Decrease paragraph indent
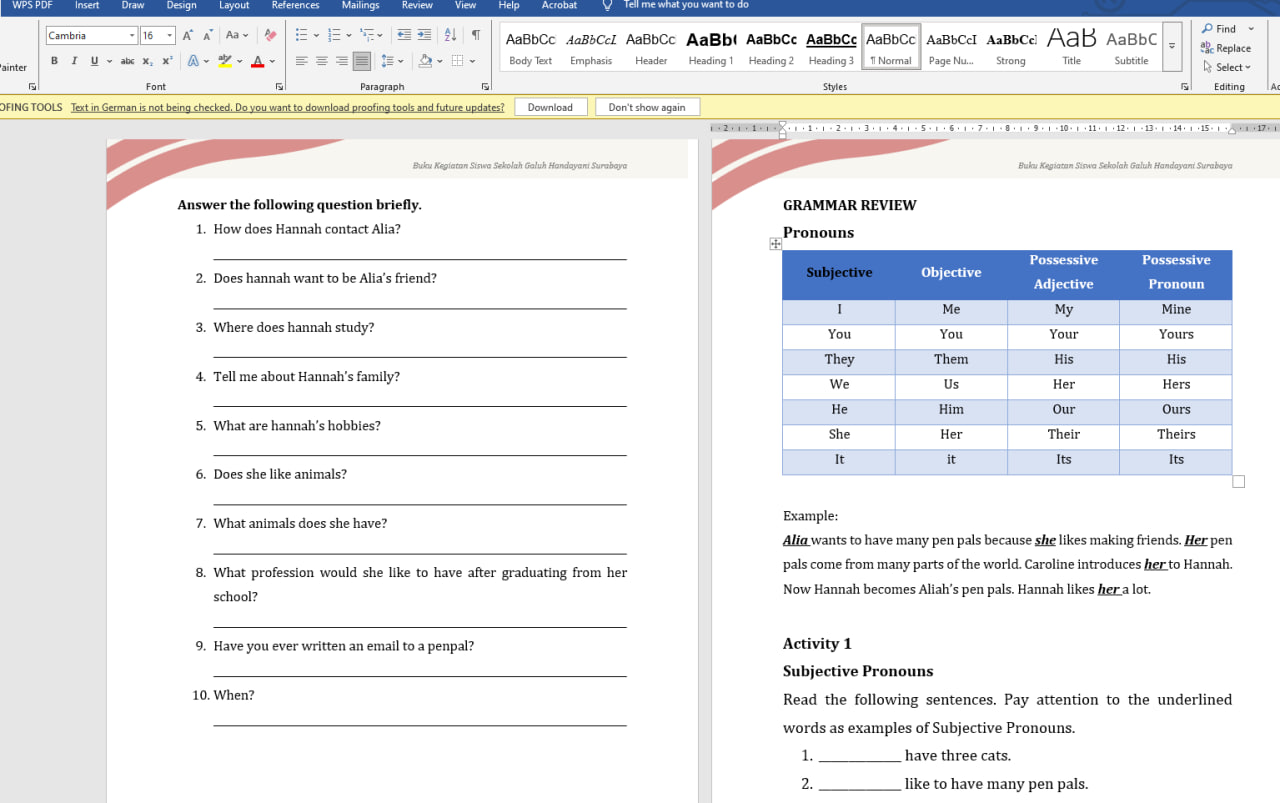Viewport: 1280px width, 803px height. pyautogui.click(x=404, y=35)
